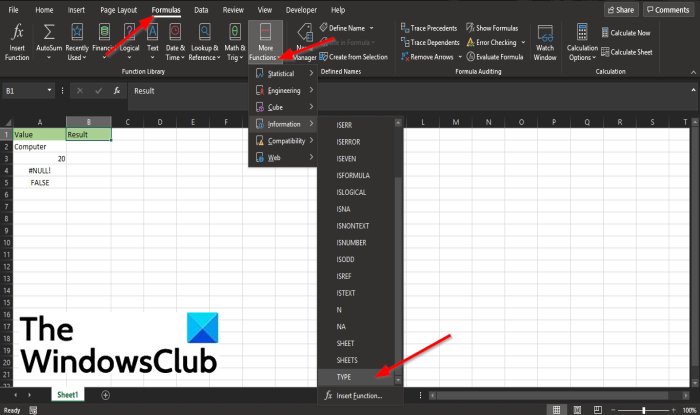Expand the Cube submenu
Viewport: 700px width, 415px height.
pos(283,107)
